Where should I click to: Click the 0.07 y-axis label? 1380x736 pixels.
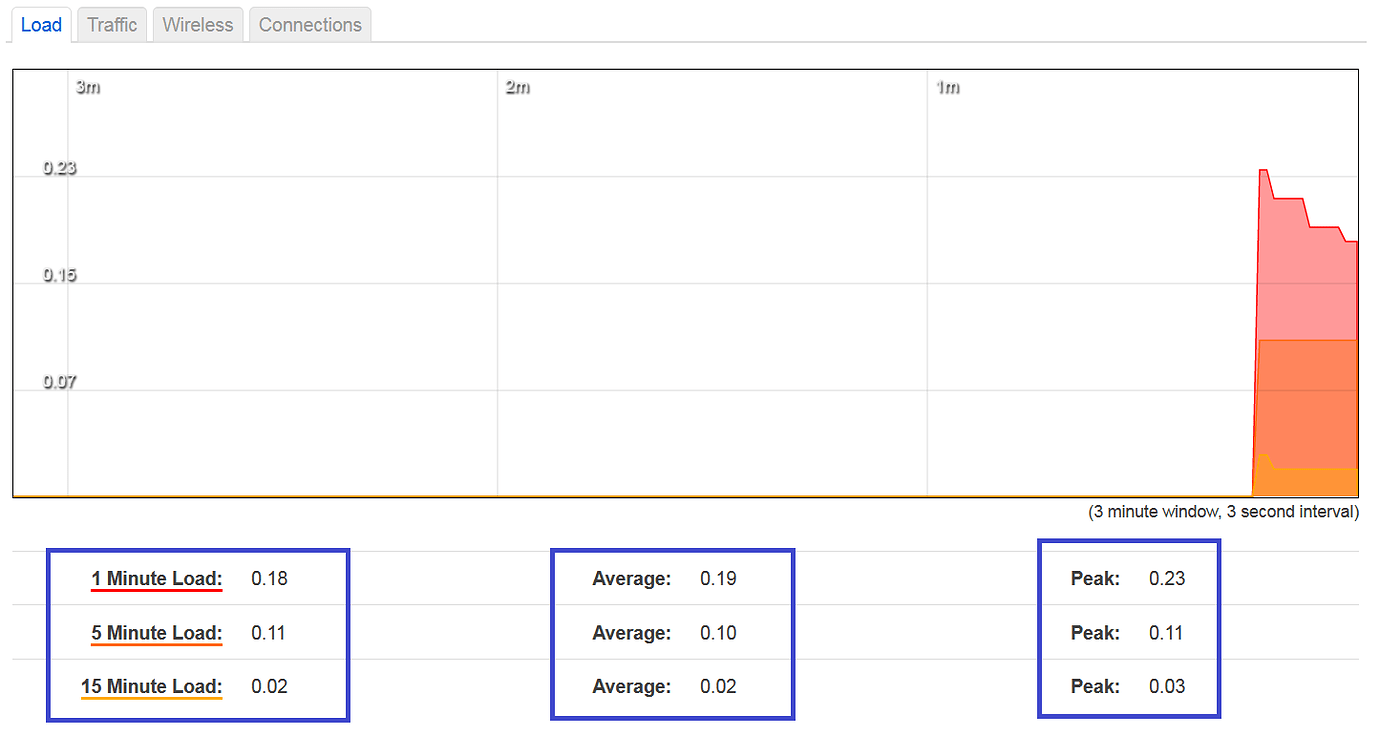pyautogui.click(x=59, y=382)
